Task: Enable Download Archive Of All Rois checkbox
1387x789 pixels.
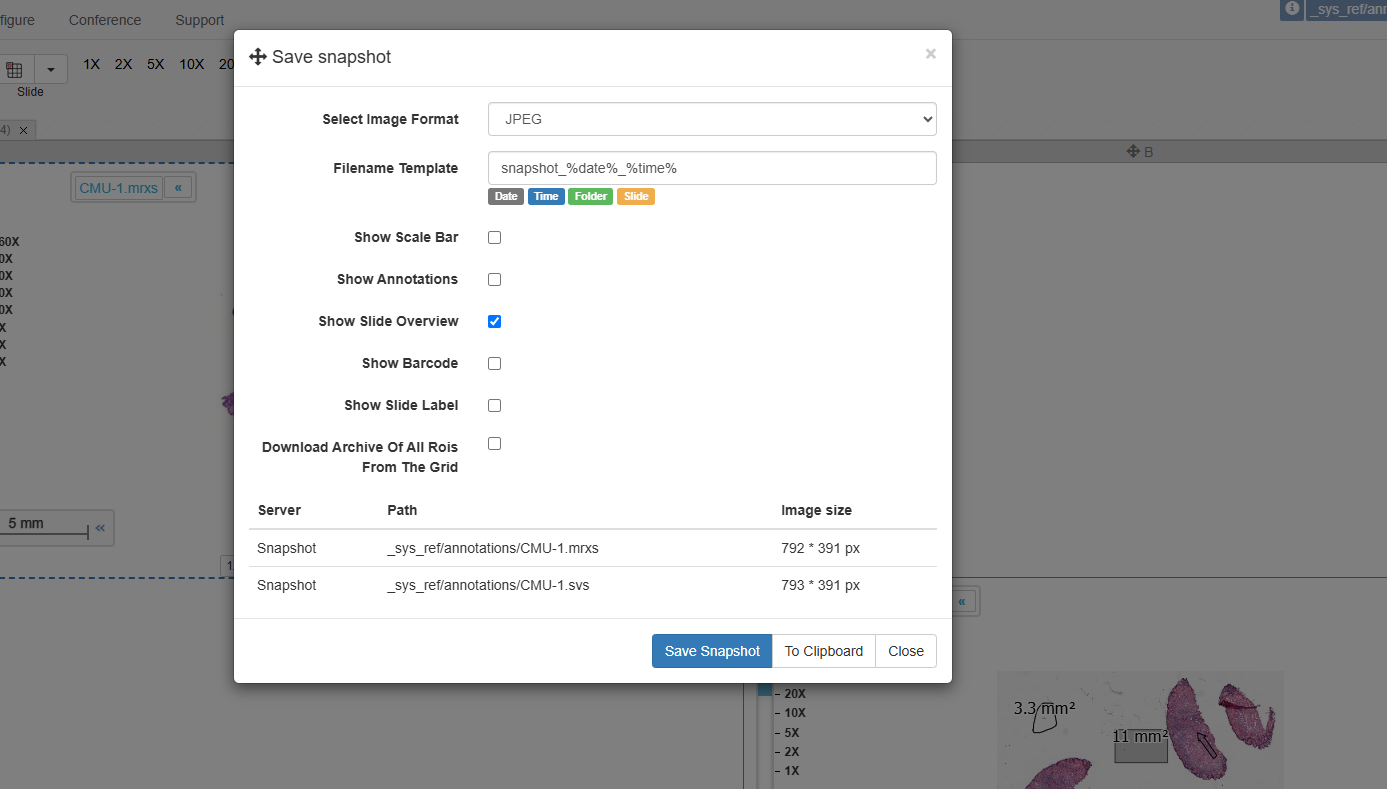Action: pyautogui.click(x=494, y=444)
